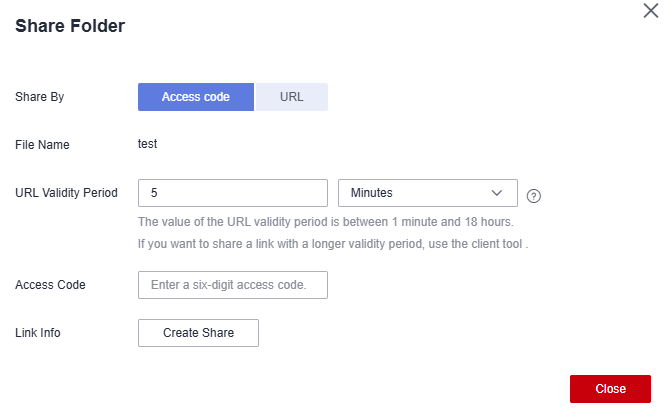Open the validity period help question mark

pos(534,196)
